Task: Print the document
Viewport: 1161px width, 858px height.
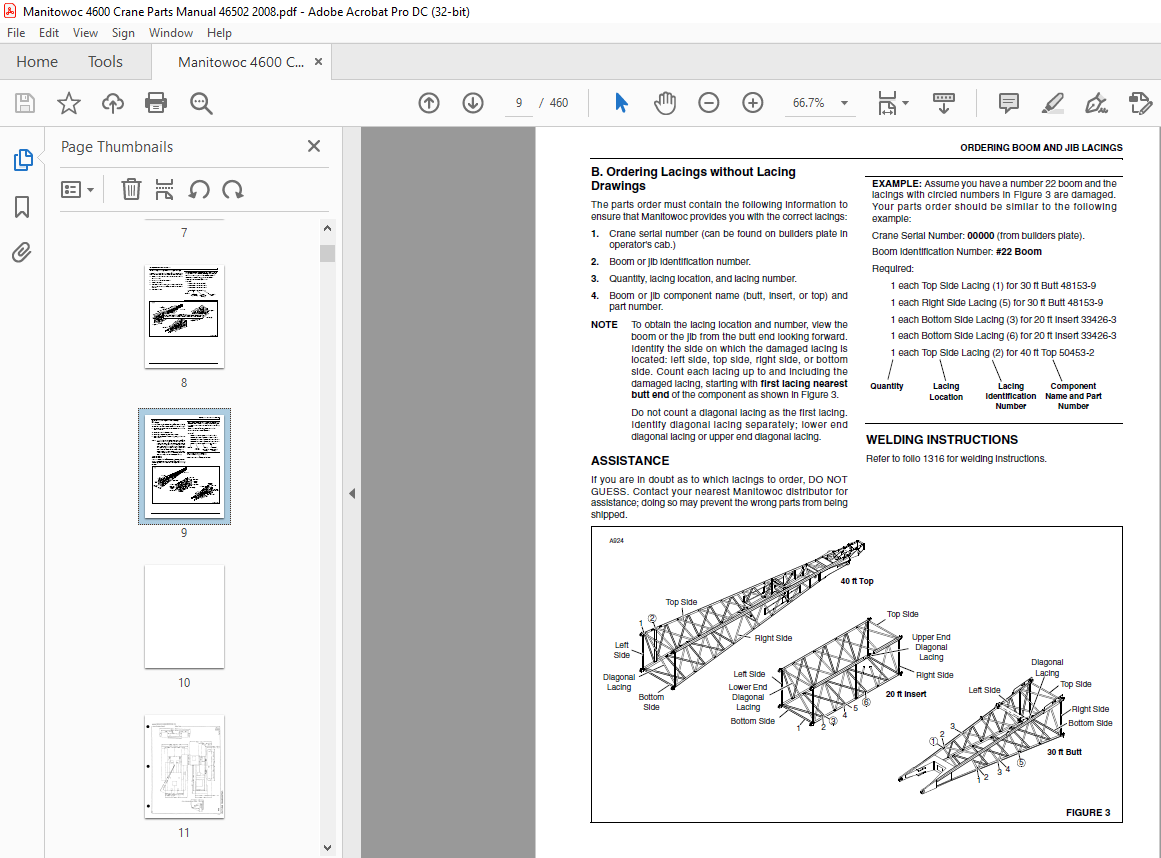Action: click(156, 103)
